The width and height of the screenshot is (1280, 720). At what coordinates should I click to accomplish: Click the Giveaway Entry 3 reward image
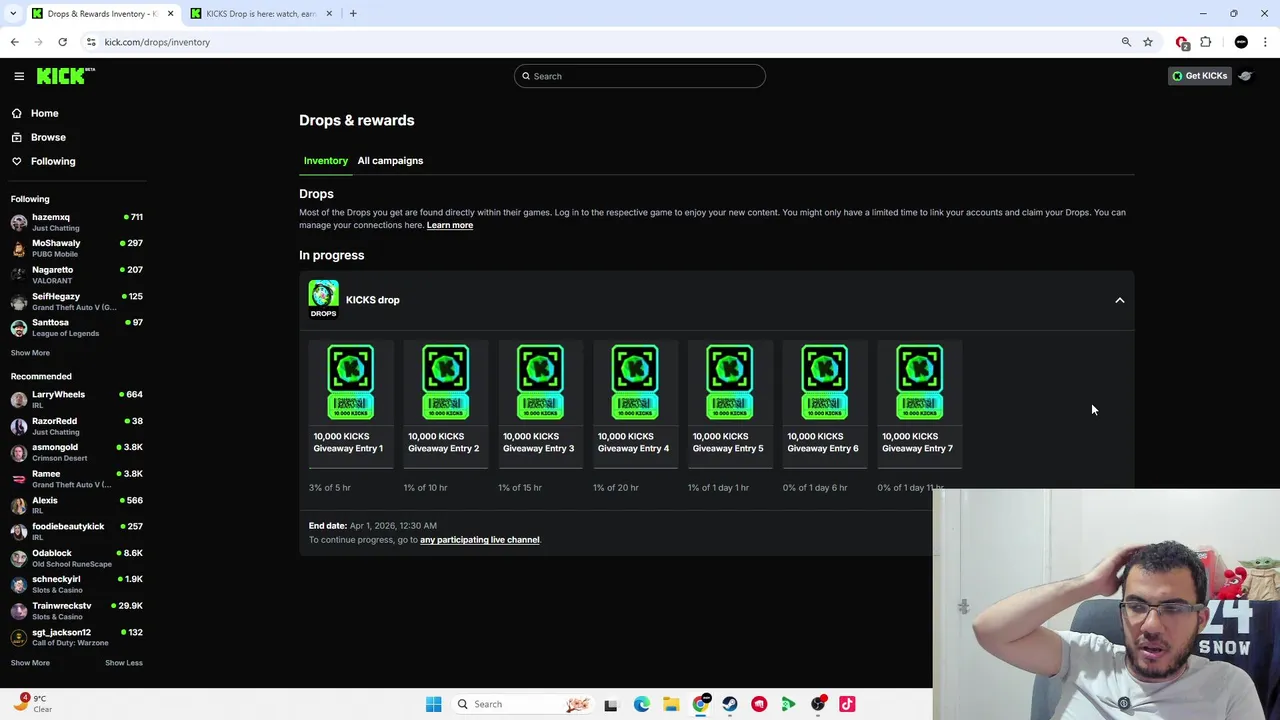(x=540, y=382)
